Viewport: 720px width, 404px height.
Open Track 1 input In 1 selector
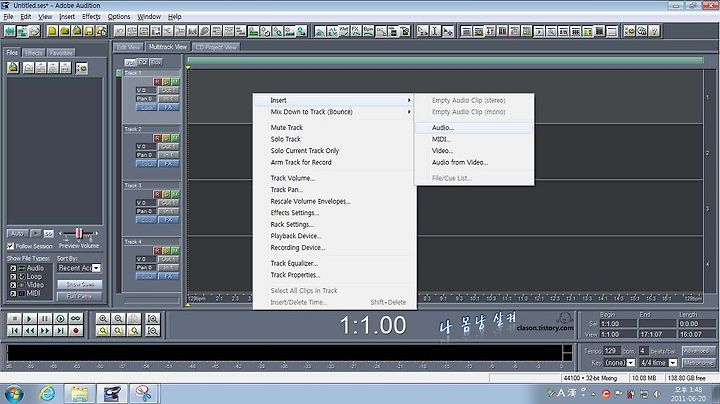[168, 99]
